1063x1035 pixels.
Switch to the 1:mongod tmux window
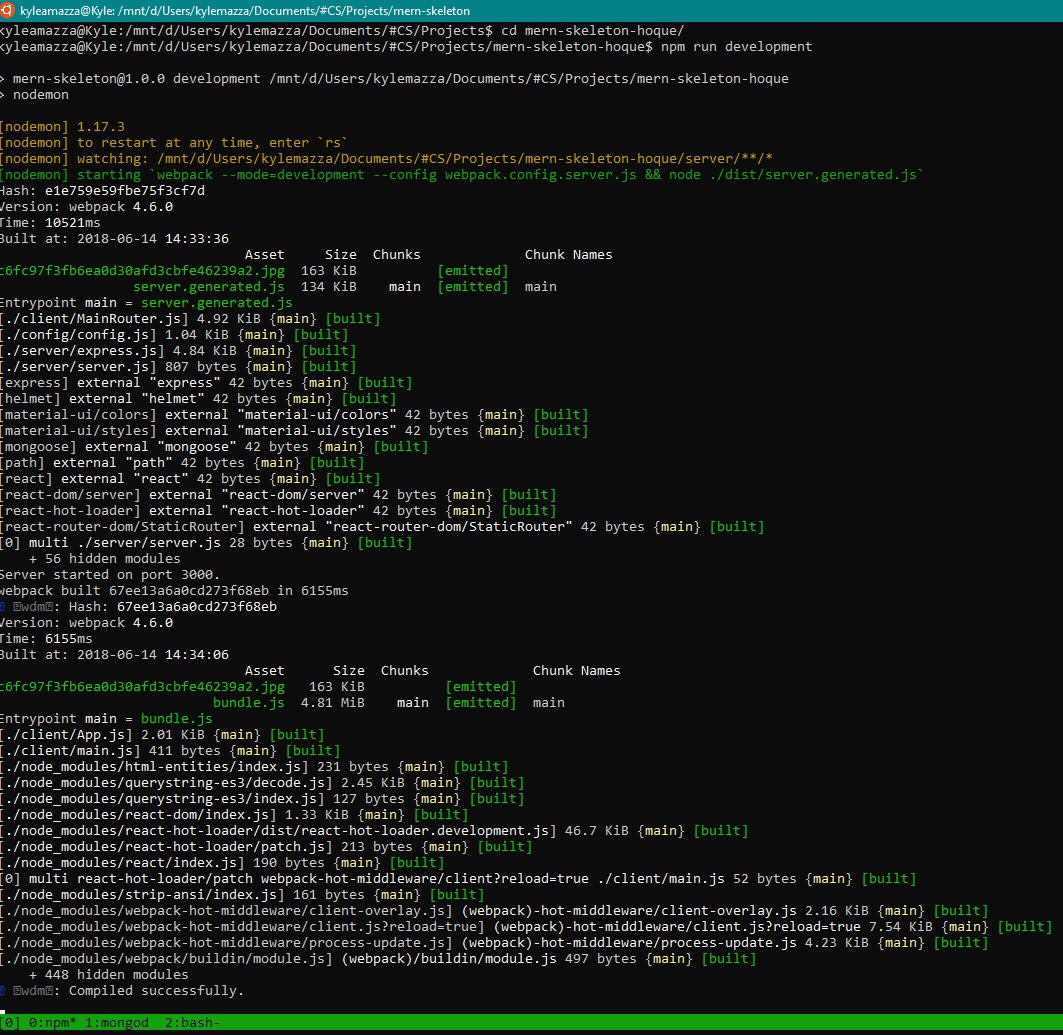tap(117, 1022)
